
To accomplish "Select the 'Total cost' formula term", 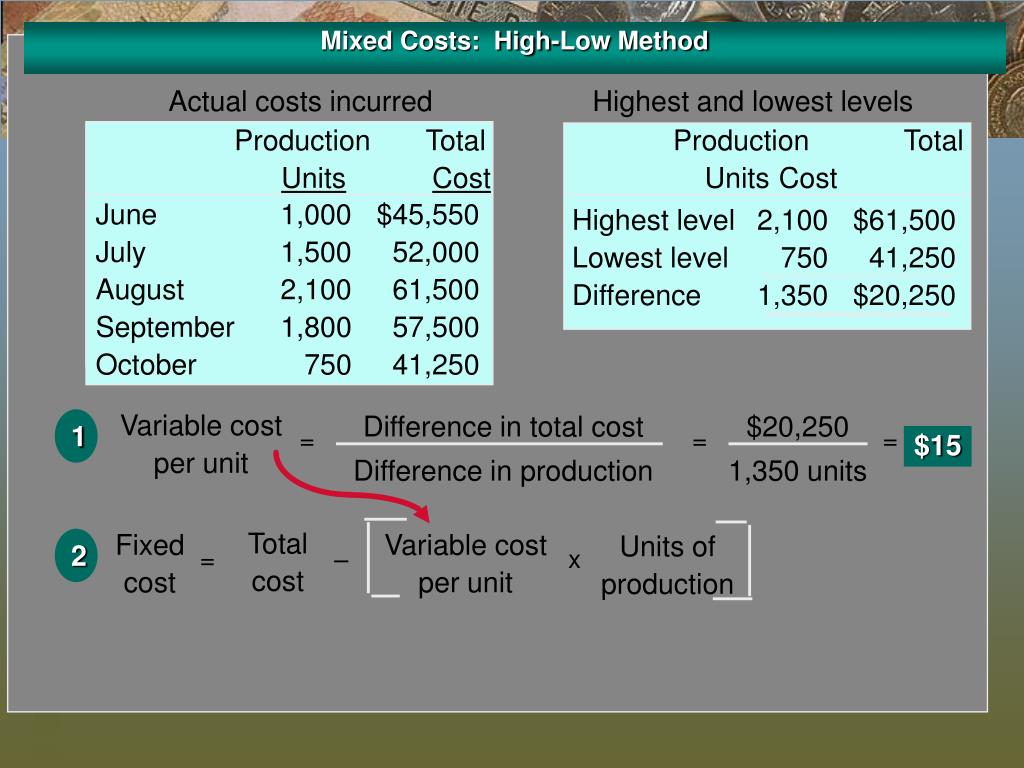I will click(x=278, y=563).
